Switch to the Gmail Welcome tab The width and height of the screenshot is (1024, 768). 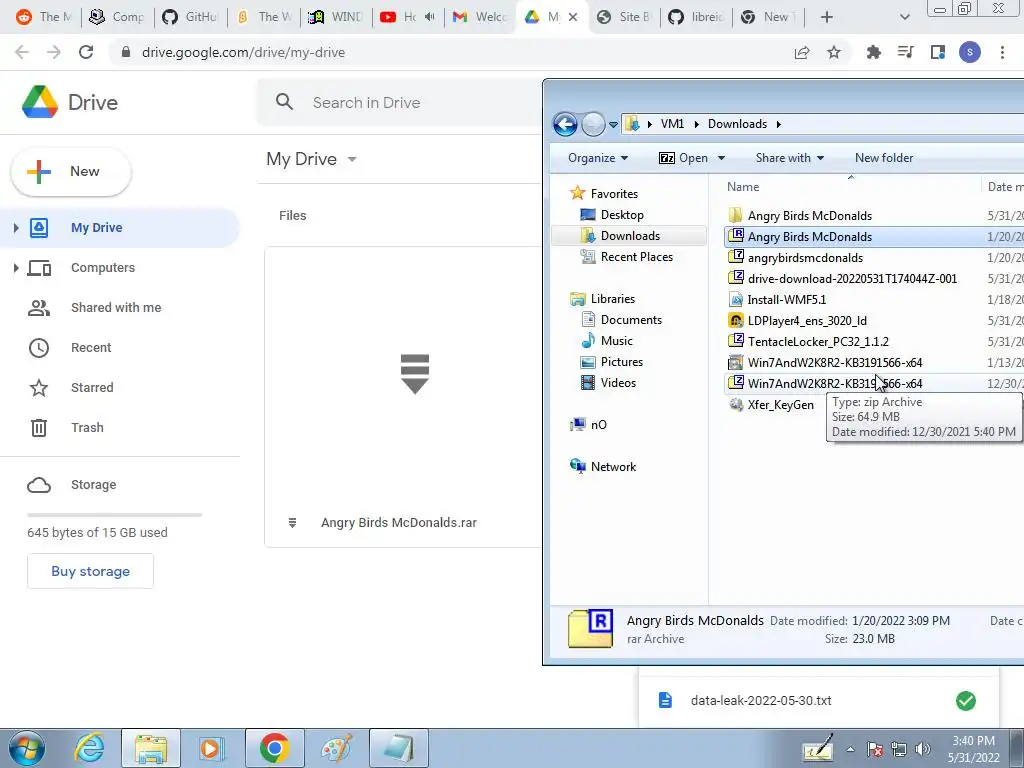click(x=481, y=17)
